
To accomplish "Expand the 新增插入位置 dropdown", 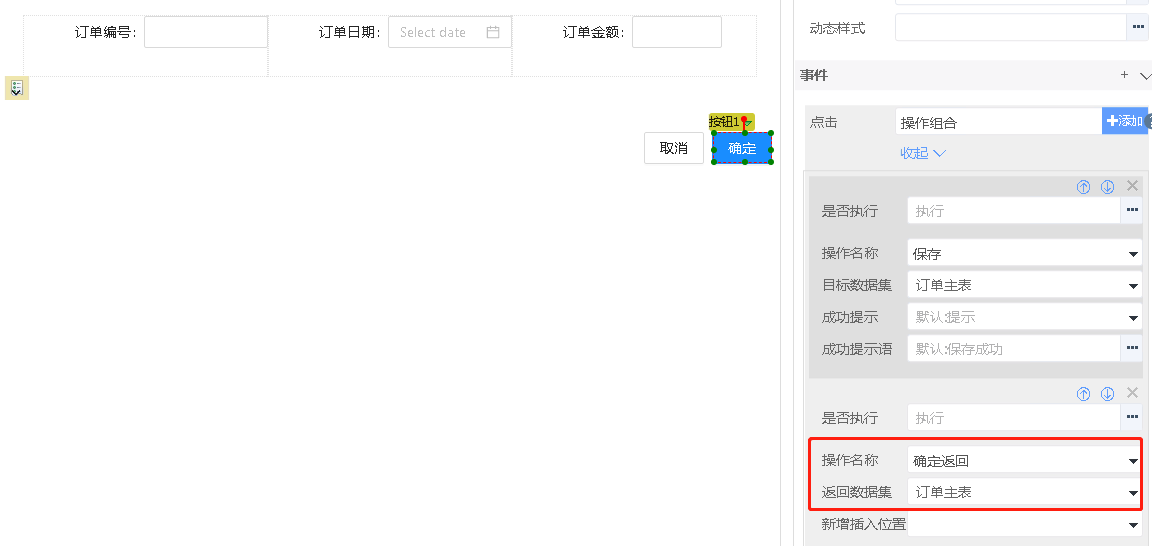I will coord(1024,524).
